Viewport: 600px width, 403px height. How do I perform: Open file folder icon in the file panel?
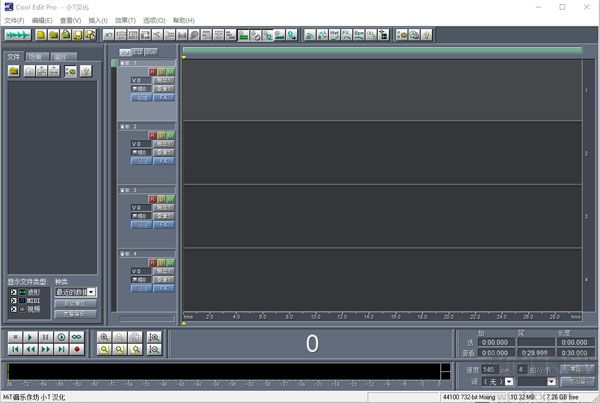click(x=14, y=71)
